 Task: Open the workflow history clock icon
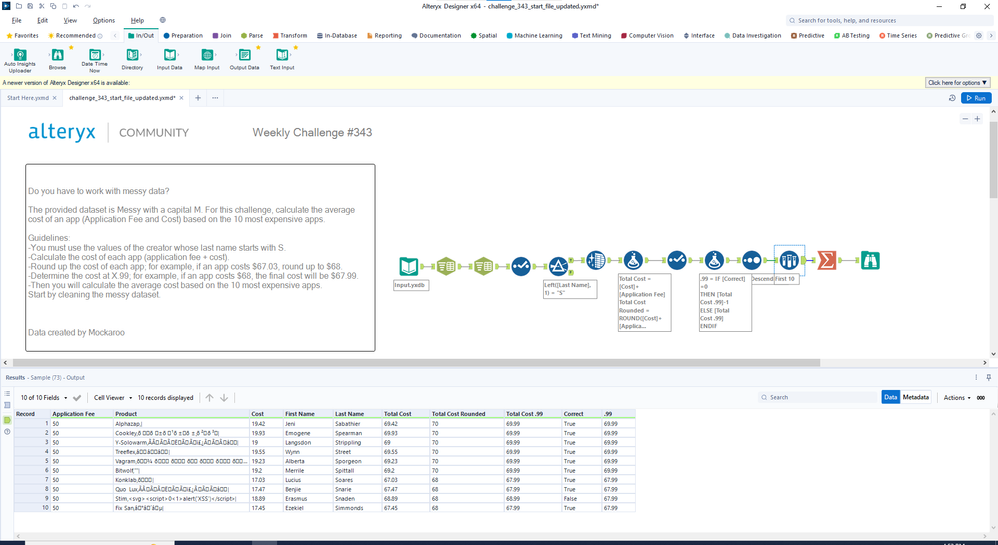[x=952, y=98]
